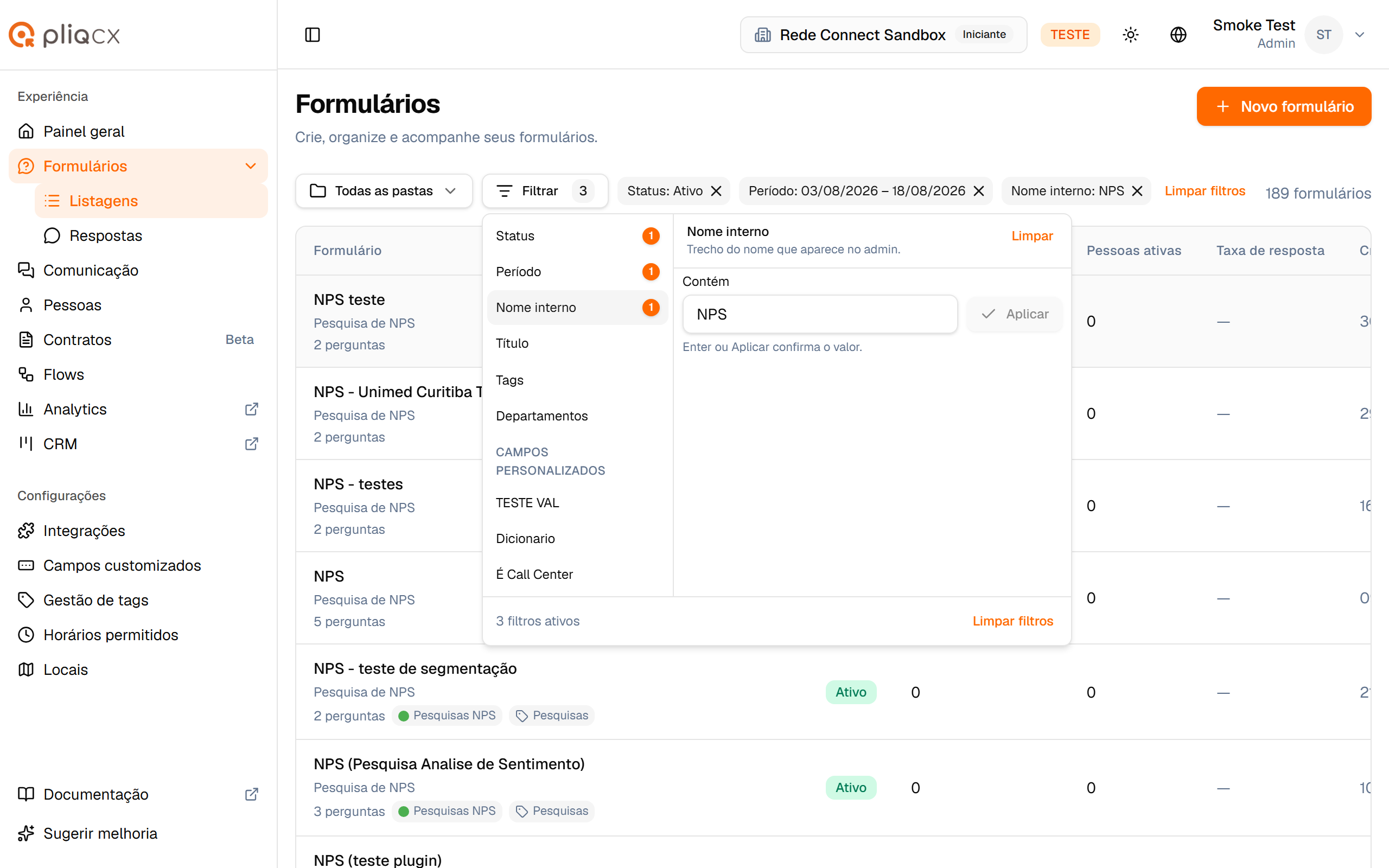The width and height of the screenshot is (1389, 868).
Task: Toggle the sidebar panel icon
Action: (x=312, y=34)
